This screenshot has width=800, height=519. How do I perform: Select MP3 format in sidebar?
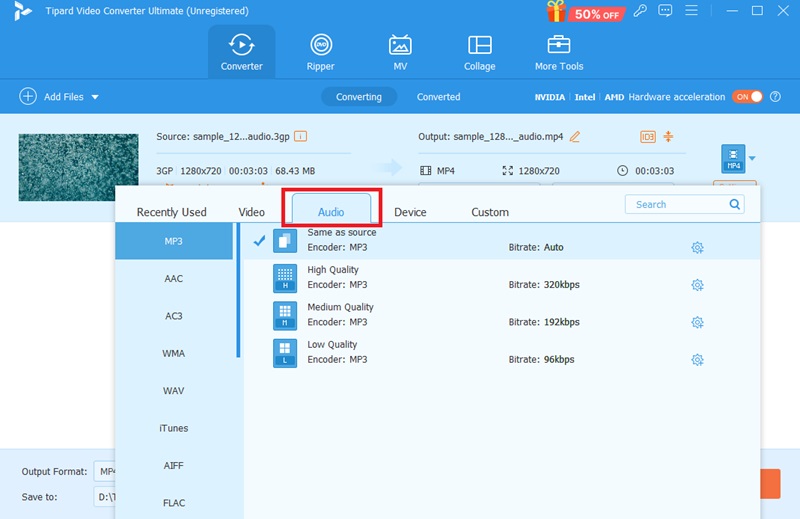(x=174, y=241)
